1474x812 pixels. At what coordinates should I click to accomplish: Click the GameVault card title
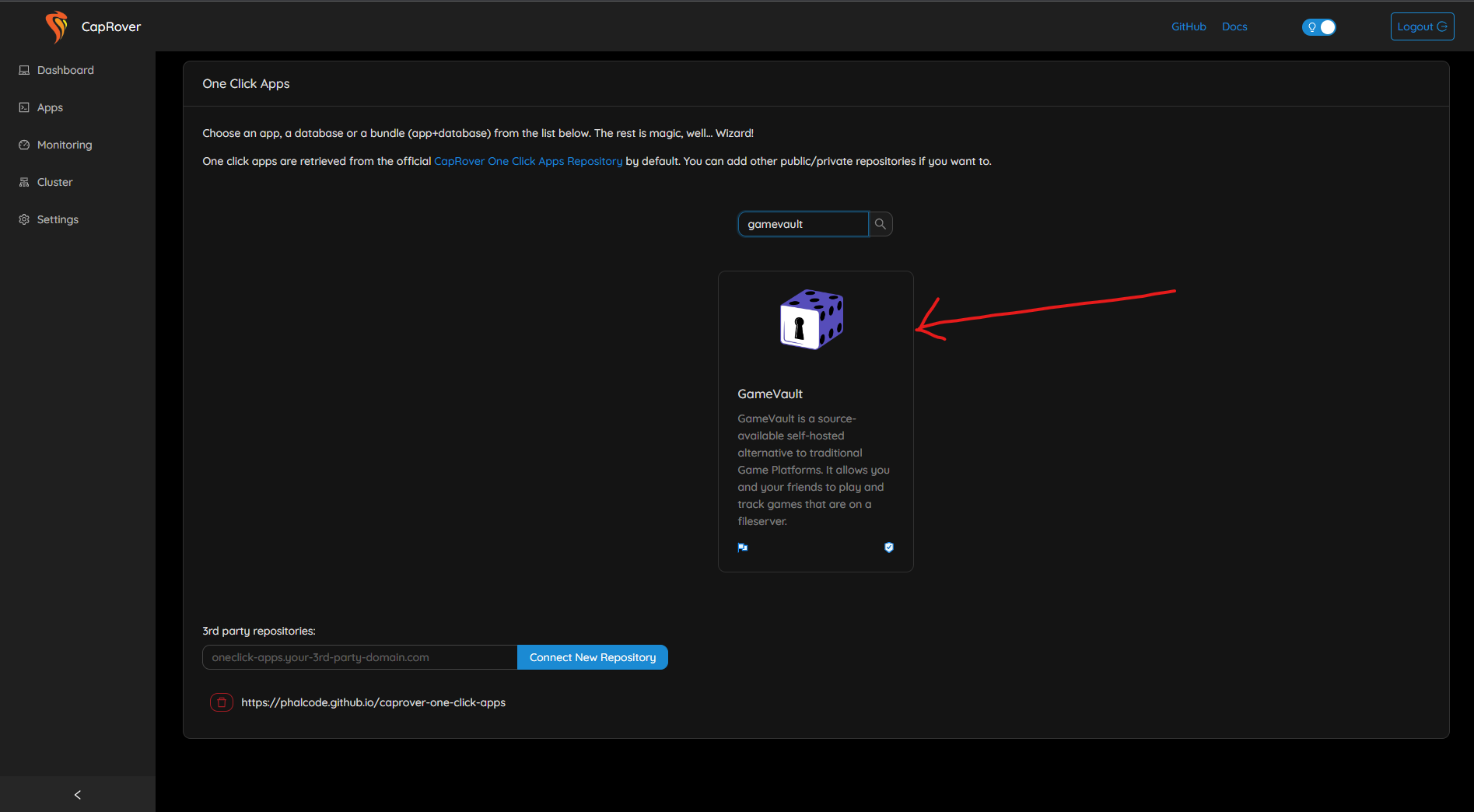pos(770,394)
